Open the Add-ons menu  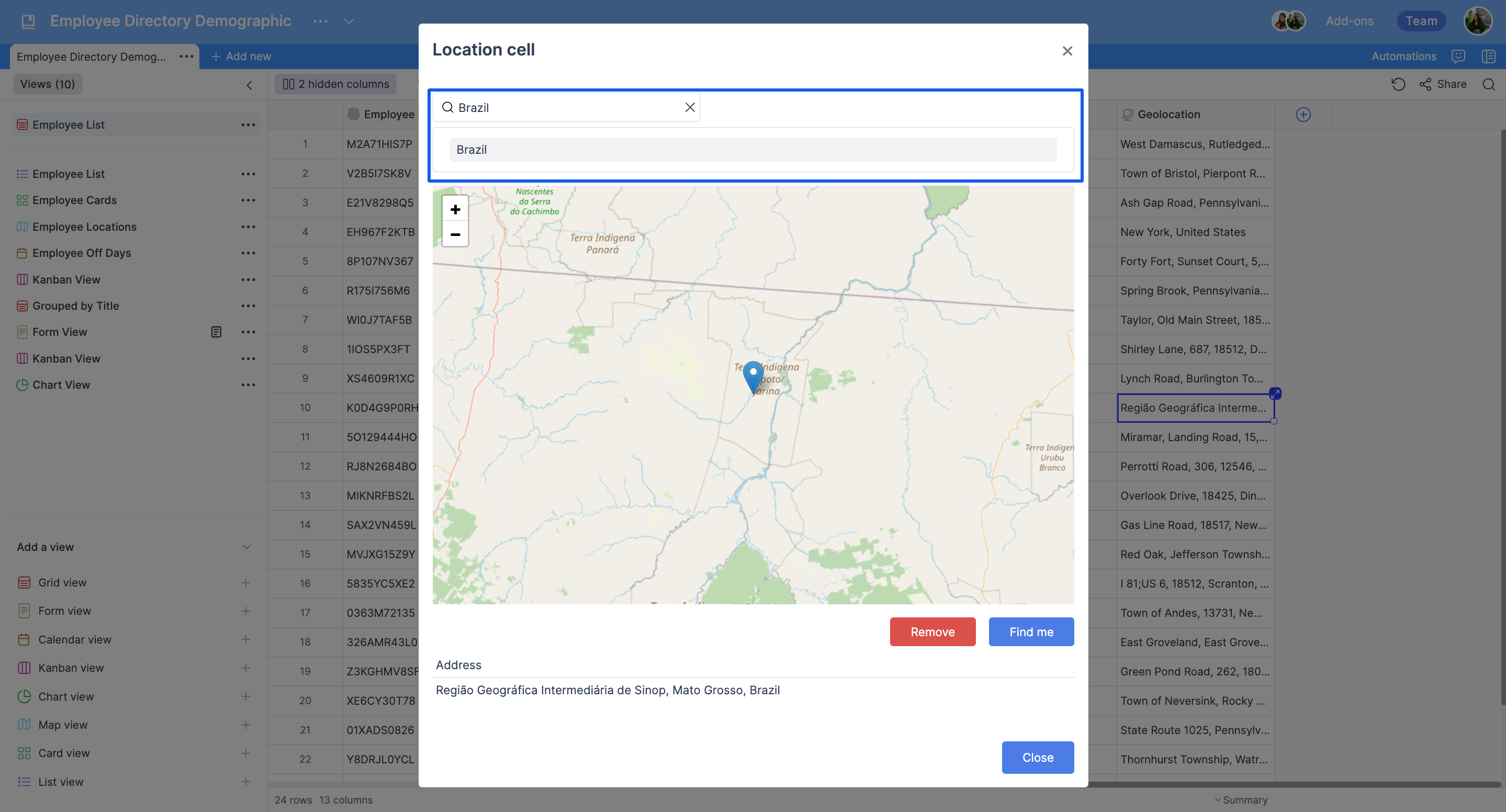click(x=1350, y=20)
